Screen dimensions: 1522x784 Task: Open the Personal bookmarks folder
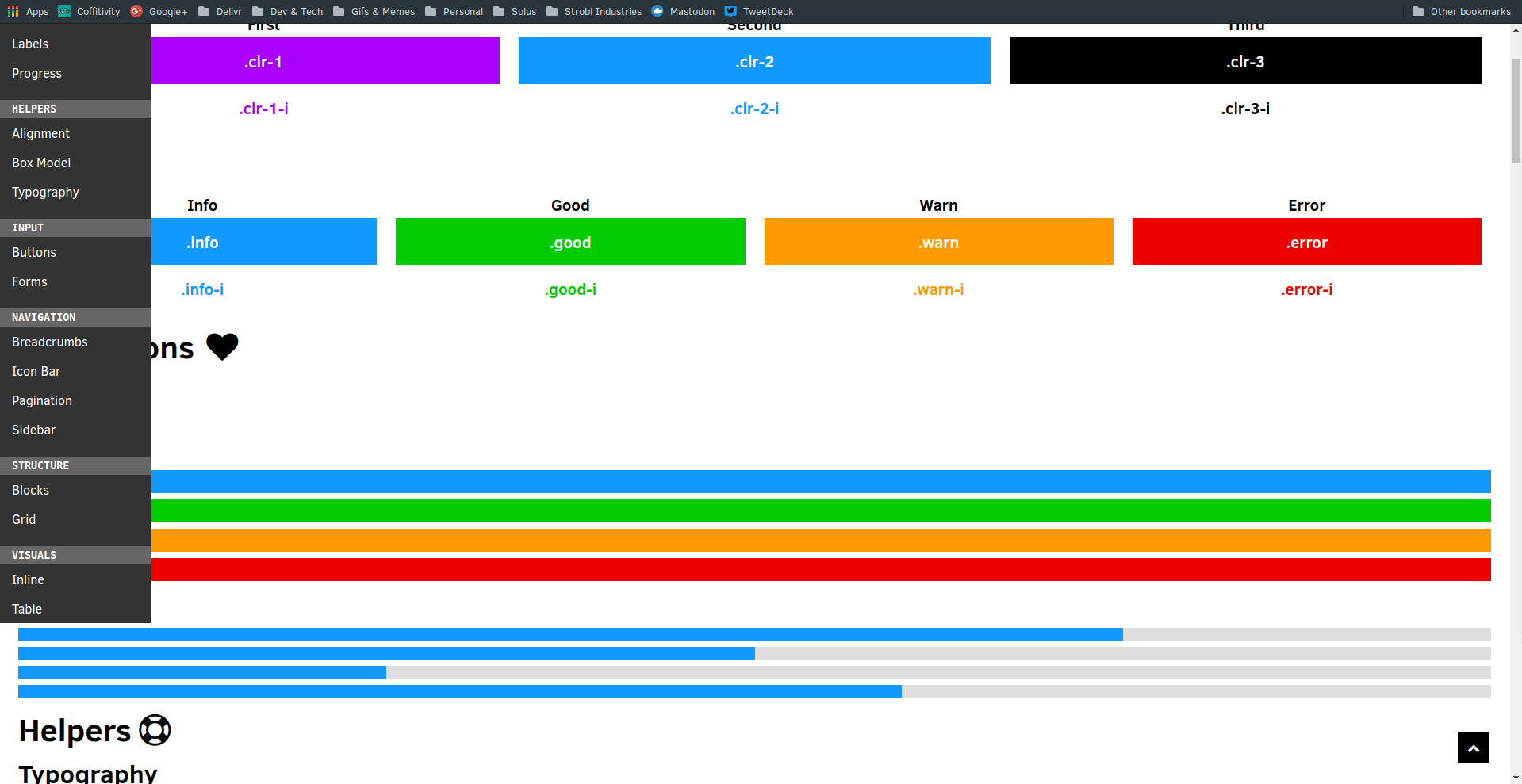coord(454,11)
